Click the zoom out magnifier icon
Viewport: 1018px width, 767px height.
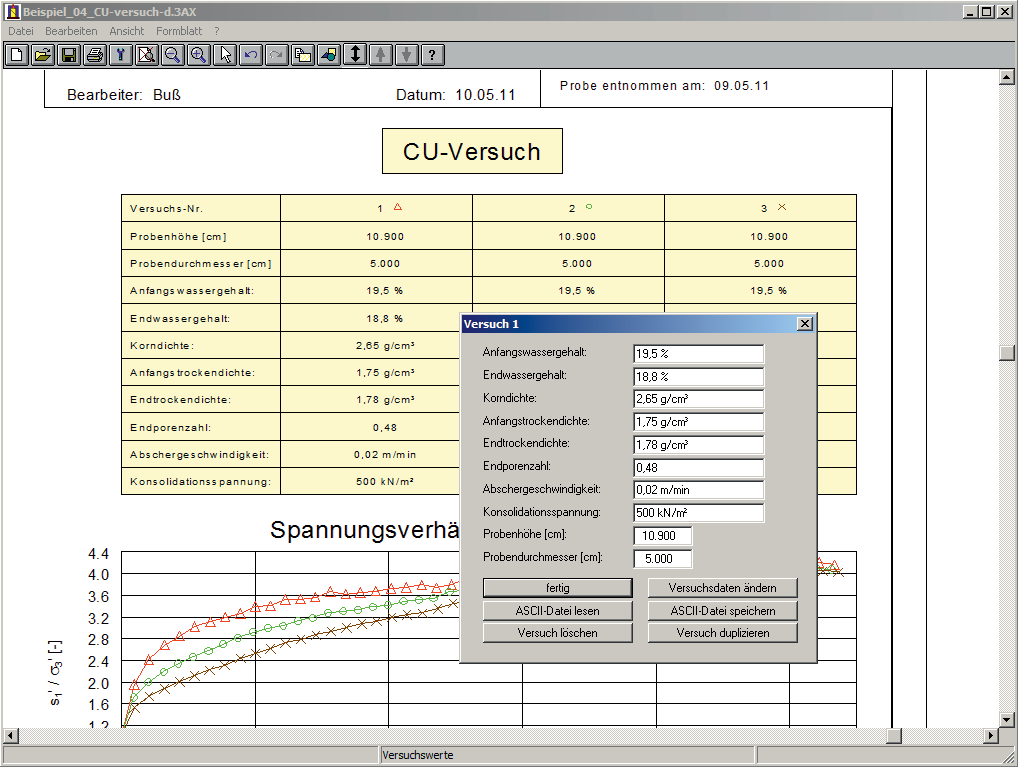tap(172, 55)
